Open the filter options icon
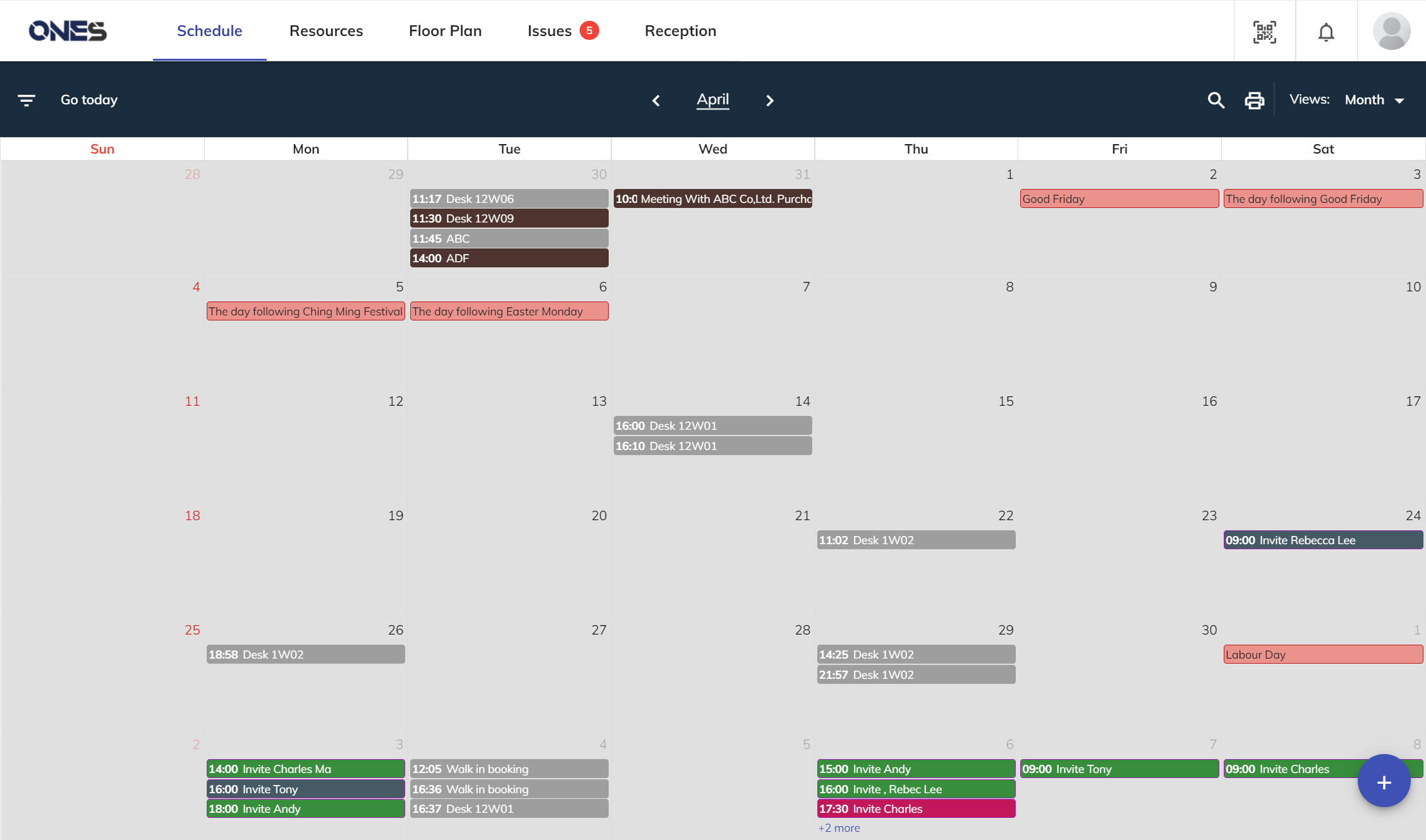This screenshot has width=1426, height=840. [27, 100]
